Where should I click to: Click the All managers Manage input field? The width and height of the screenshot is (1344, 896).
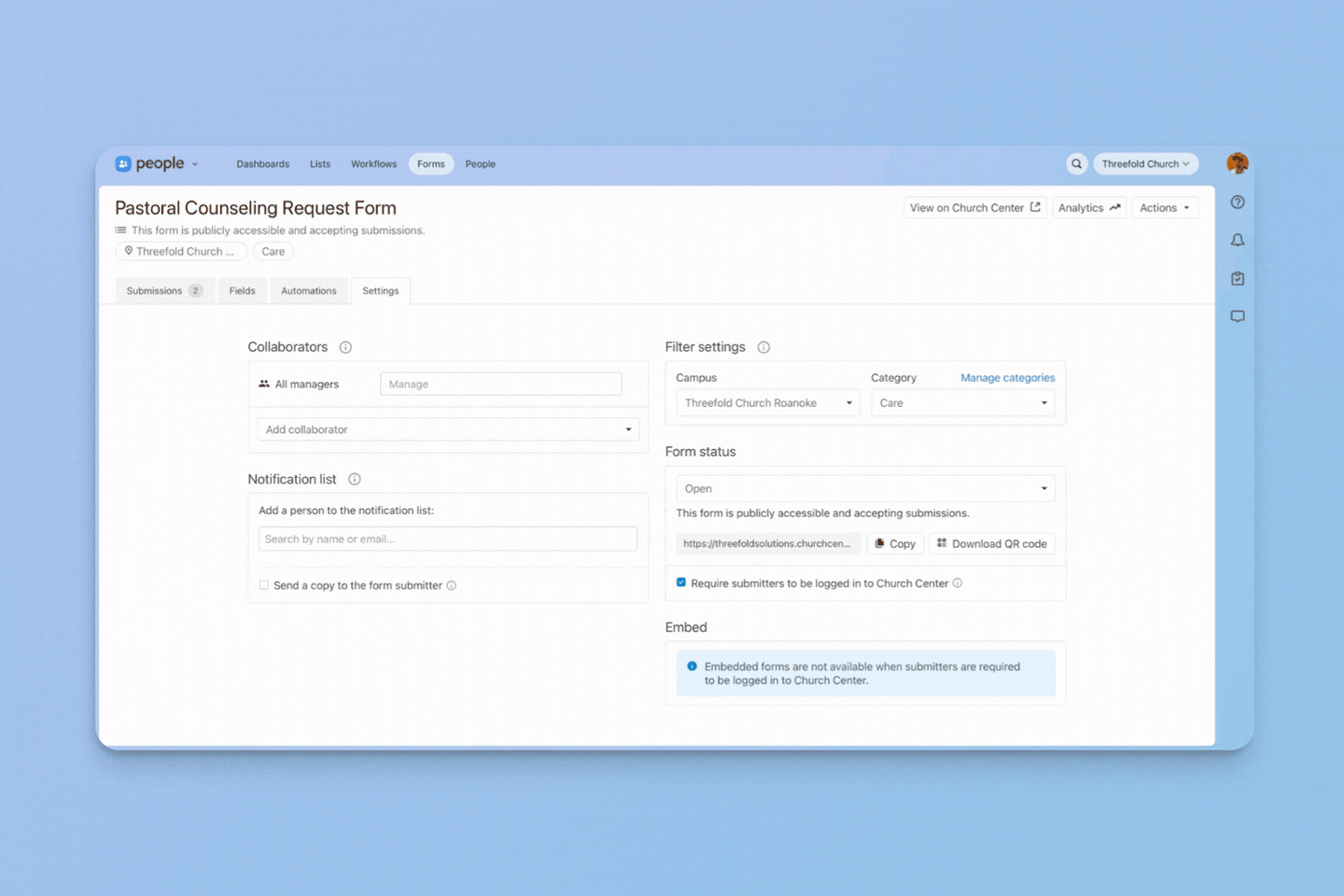pos(501,385)
